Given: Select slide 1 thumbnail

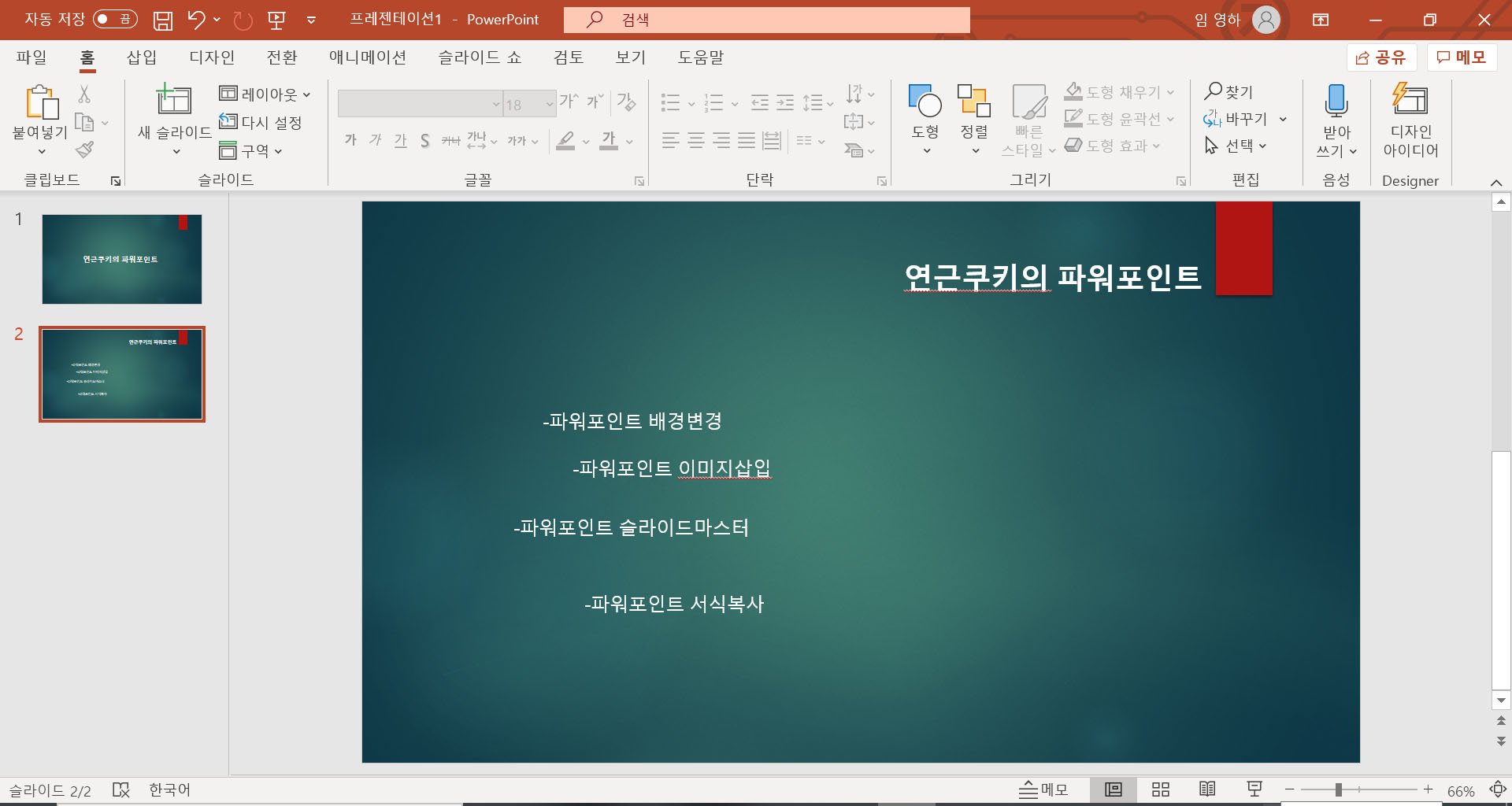Looking at the screenshot, I should click(122, 259).
